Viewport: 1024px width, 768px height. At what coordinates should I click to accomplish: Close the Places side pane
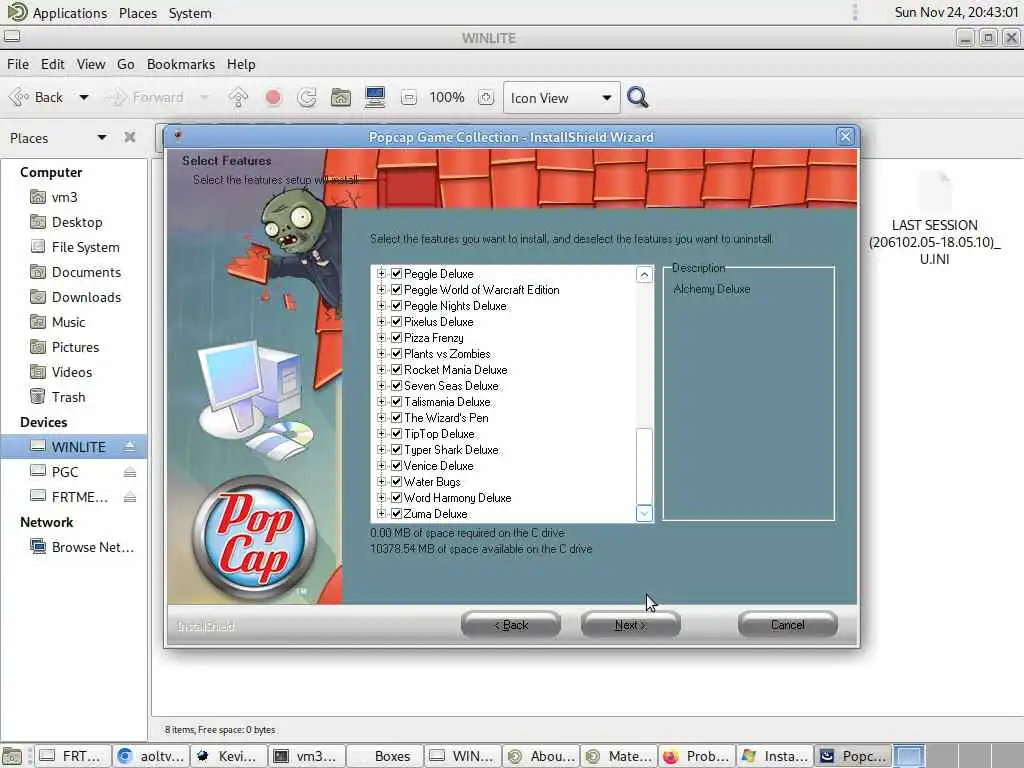[130, 137]
